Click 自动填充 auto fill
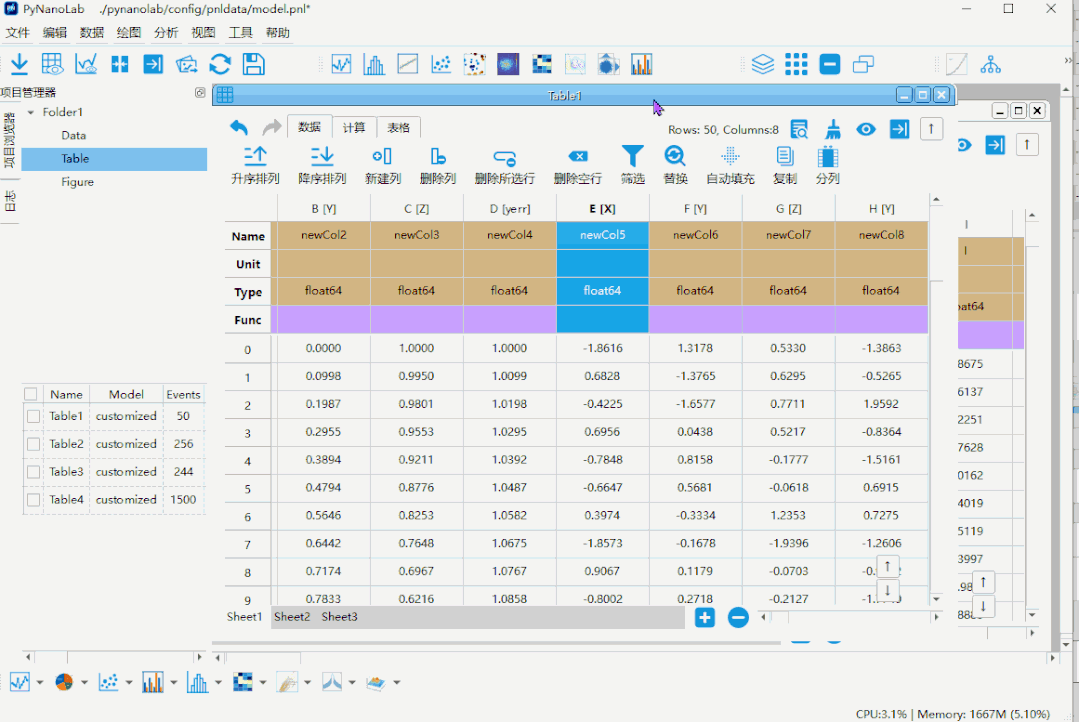Image resolution: width=1079 pixels, height=722 pixels. click(x=730, y=166)
